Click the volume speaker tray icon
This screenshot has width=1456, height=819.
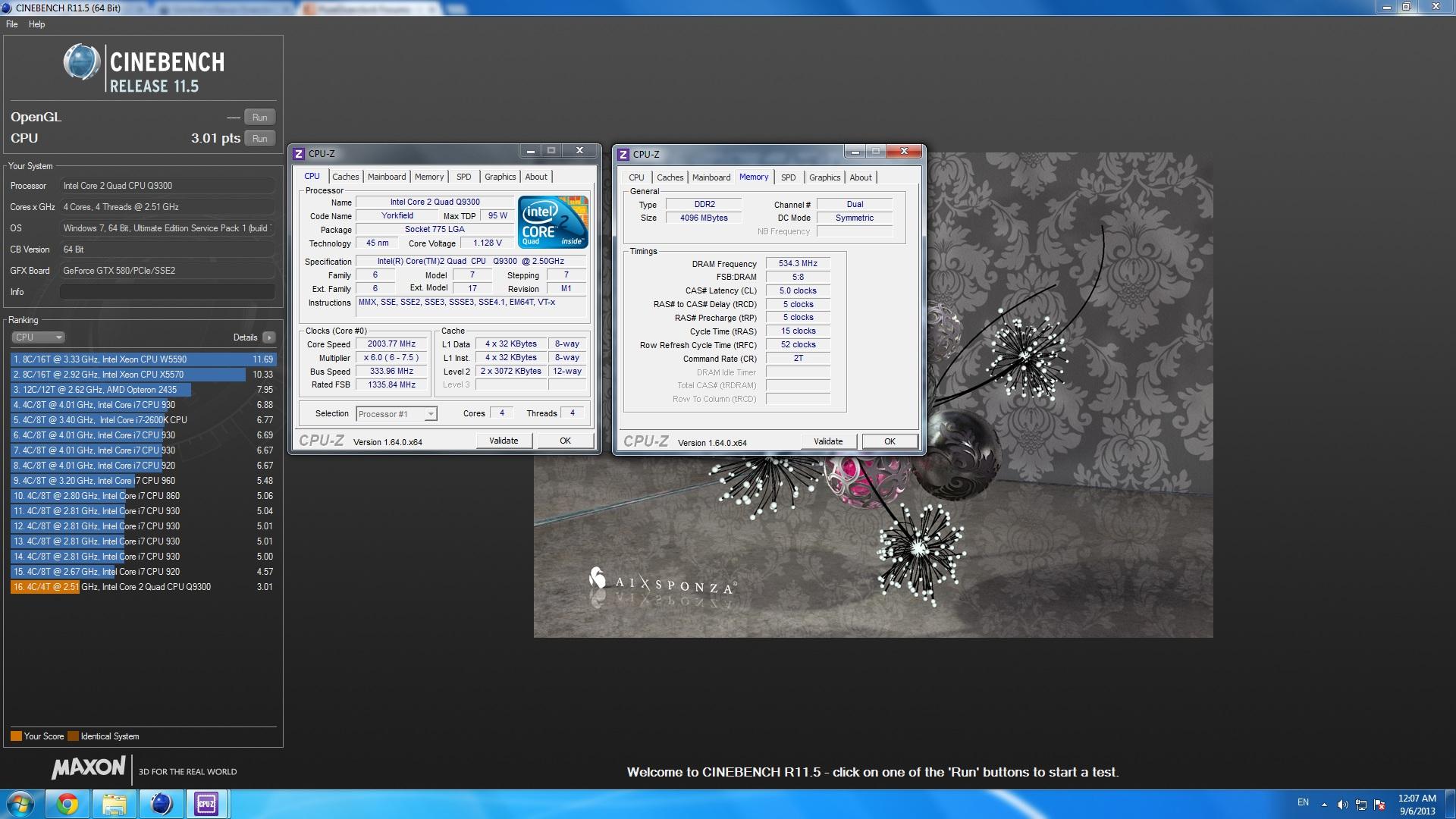click(x=1342, y=805)
